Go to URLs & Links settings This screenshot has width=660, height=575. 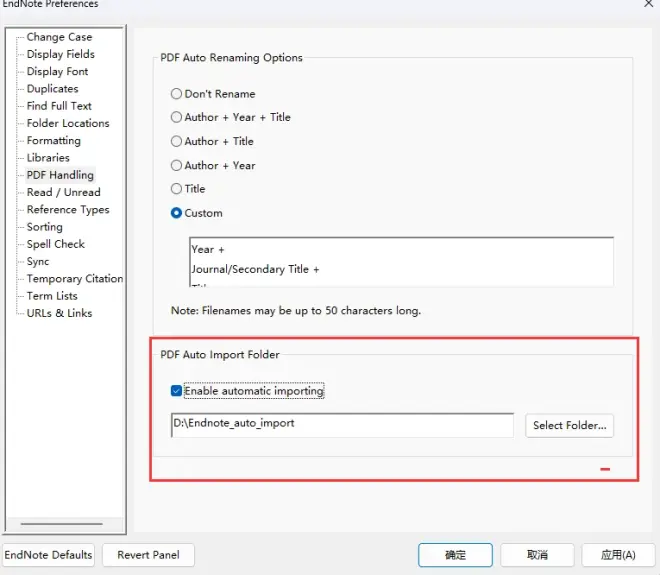click(59, 313)
